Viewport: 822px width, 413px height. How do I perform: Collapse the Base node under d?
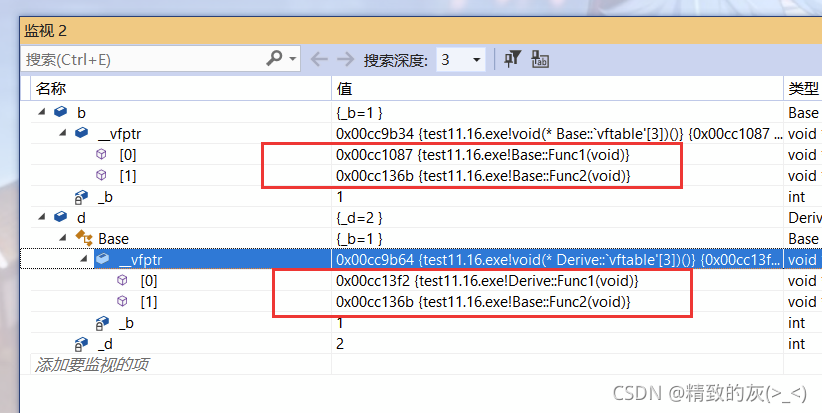(x=63, y=238)
